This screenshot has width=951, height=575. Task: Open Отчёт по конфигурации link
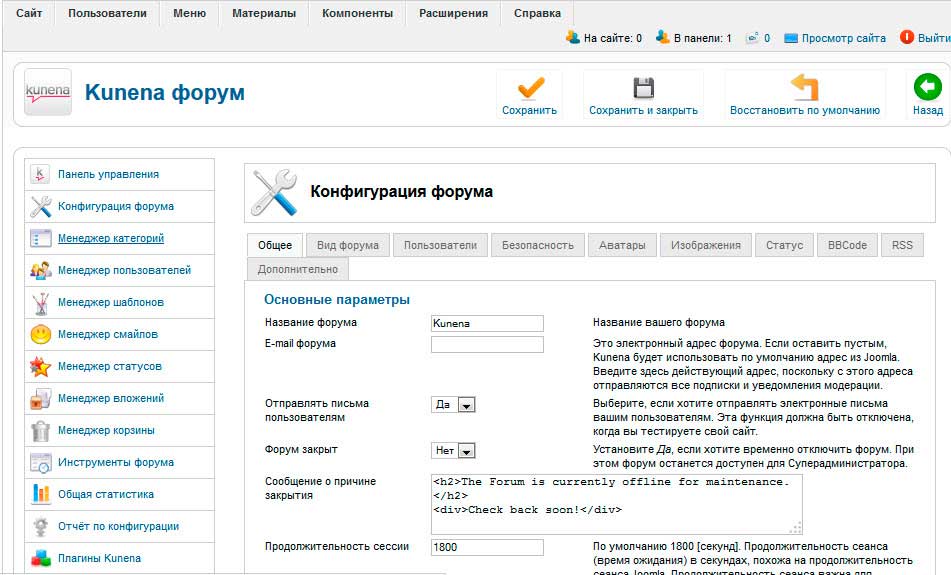click(x=118, y=526)
